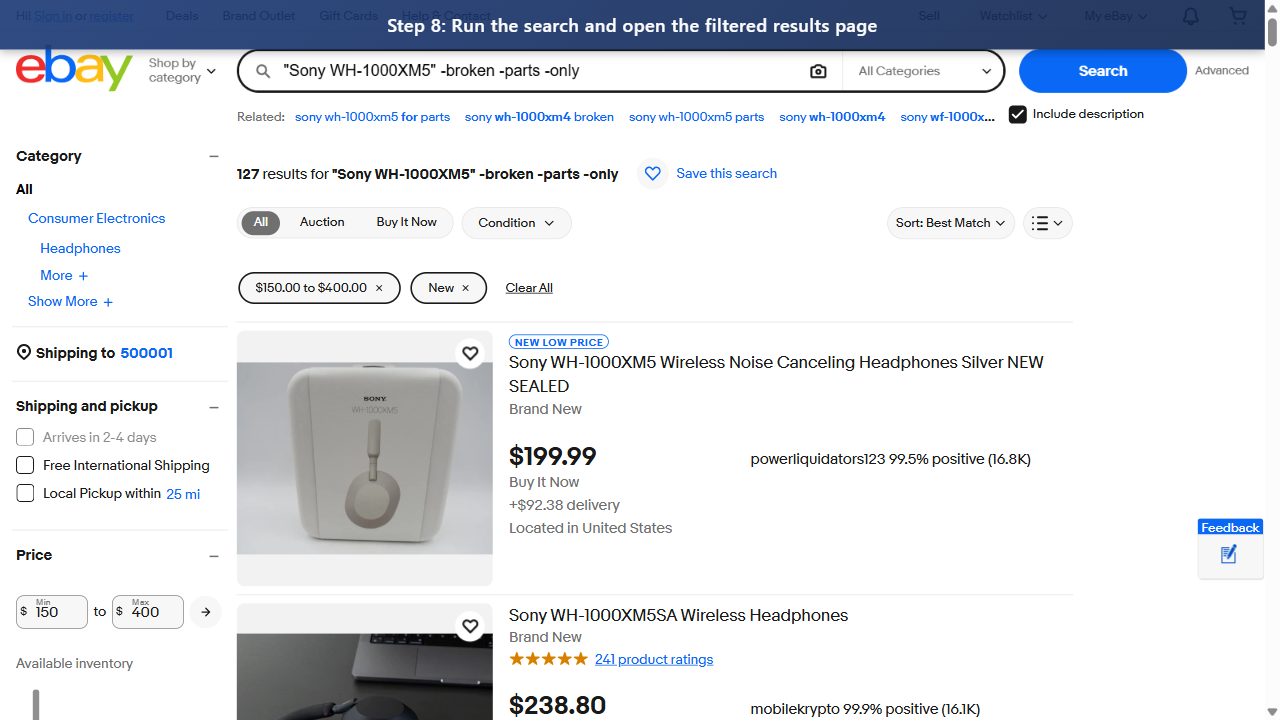
Task: Open the Sort: Best Match dropdown
Action: pos(949,223)
